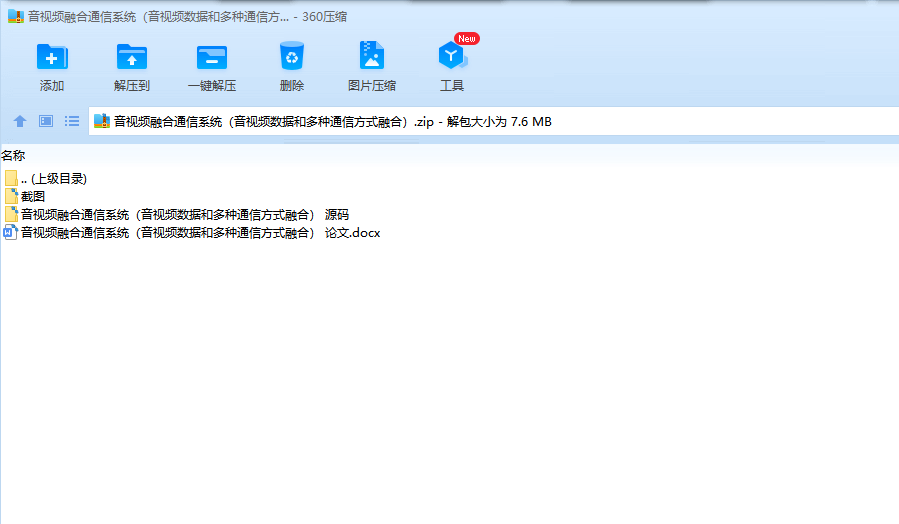Go up one level with the up-arrow icon
This screenshot has height=524, width=899.
point(19,121)
